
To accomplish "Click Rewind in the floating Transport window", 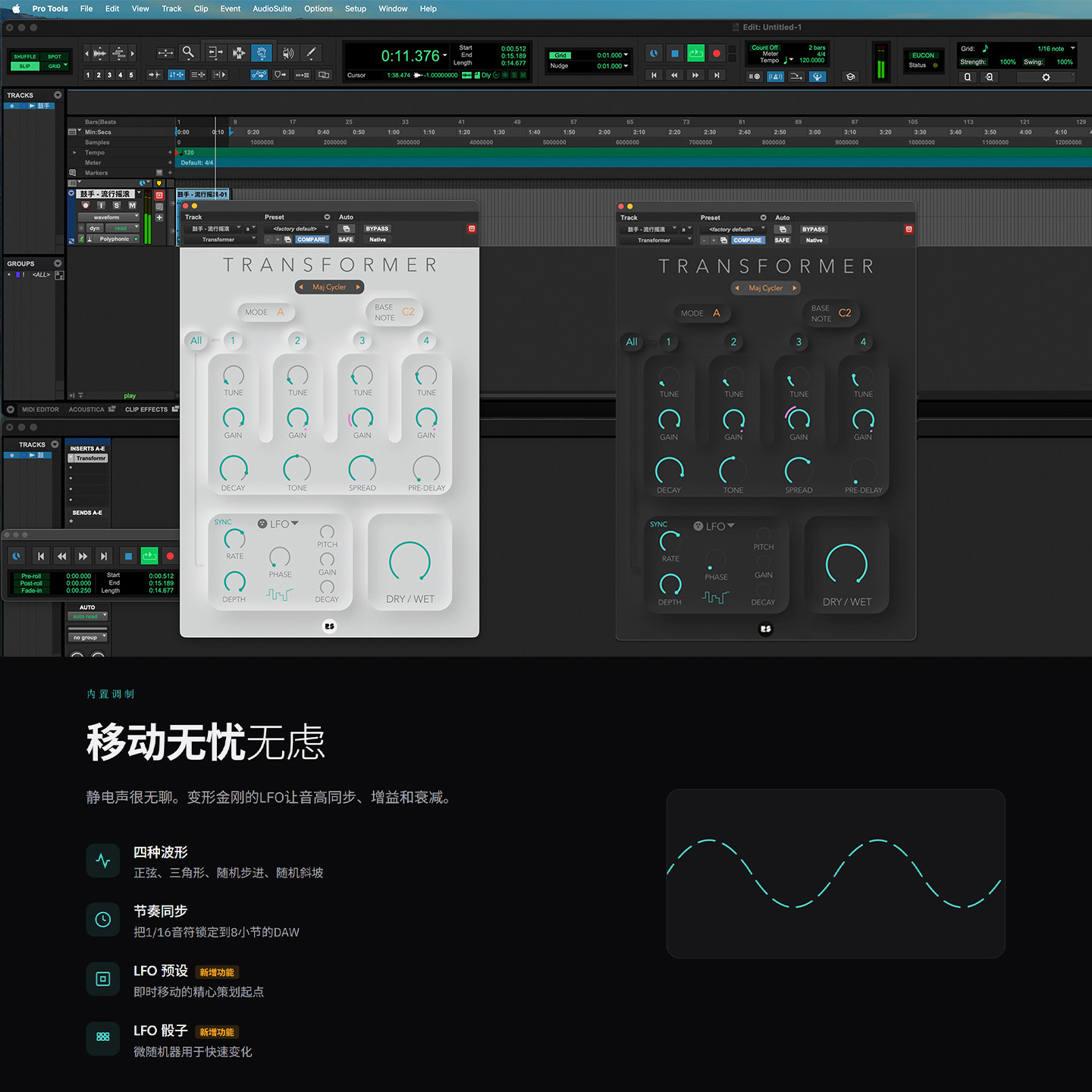I will [62, 557].
